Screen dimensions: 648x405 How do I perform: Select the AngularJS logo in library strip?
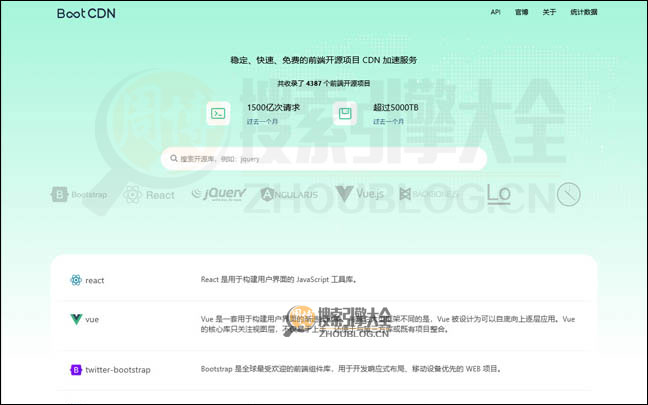[x=289, y=194]
